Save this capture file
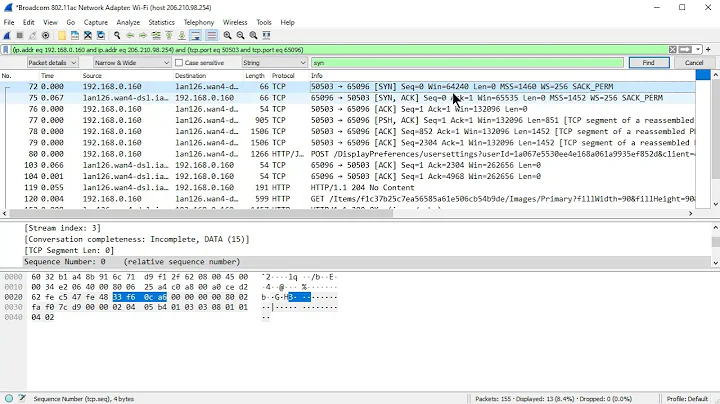This screenshot has width=720, height=404. (x=74, y=35)
